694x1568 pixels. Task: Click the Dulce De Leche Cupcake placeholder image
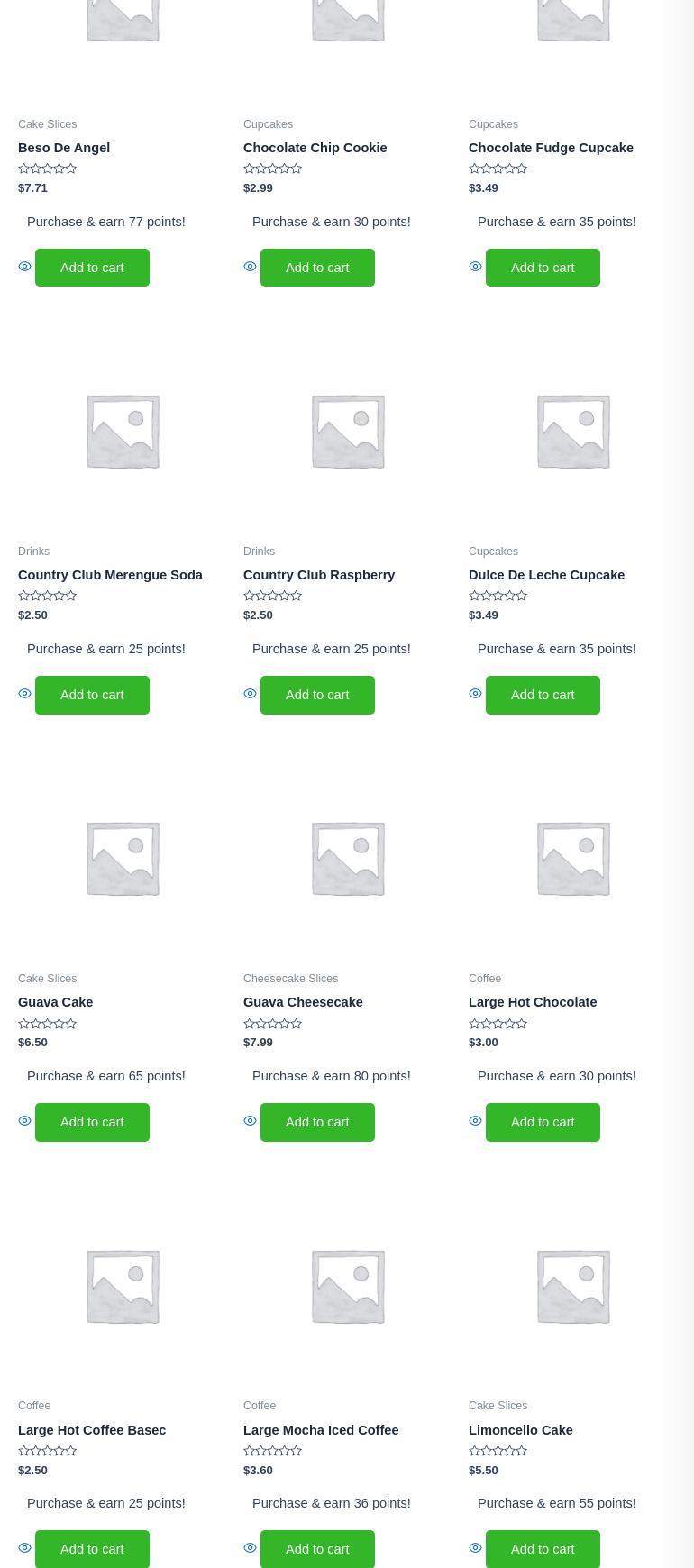click(x=572, y=431)
